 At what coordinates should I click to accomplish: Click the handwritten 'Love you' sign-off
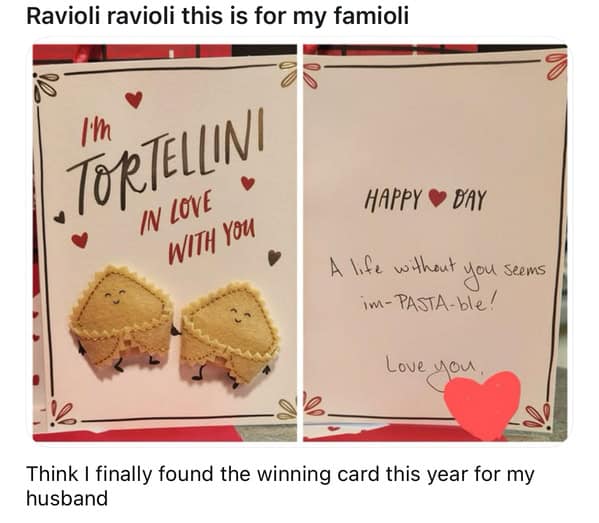coord(432,366)
